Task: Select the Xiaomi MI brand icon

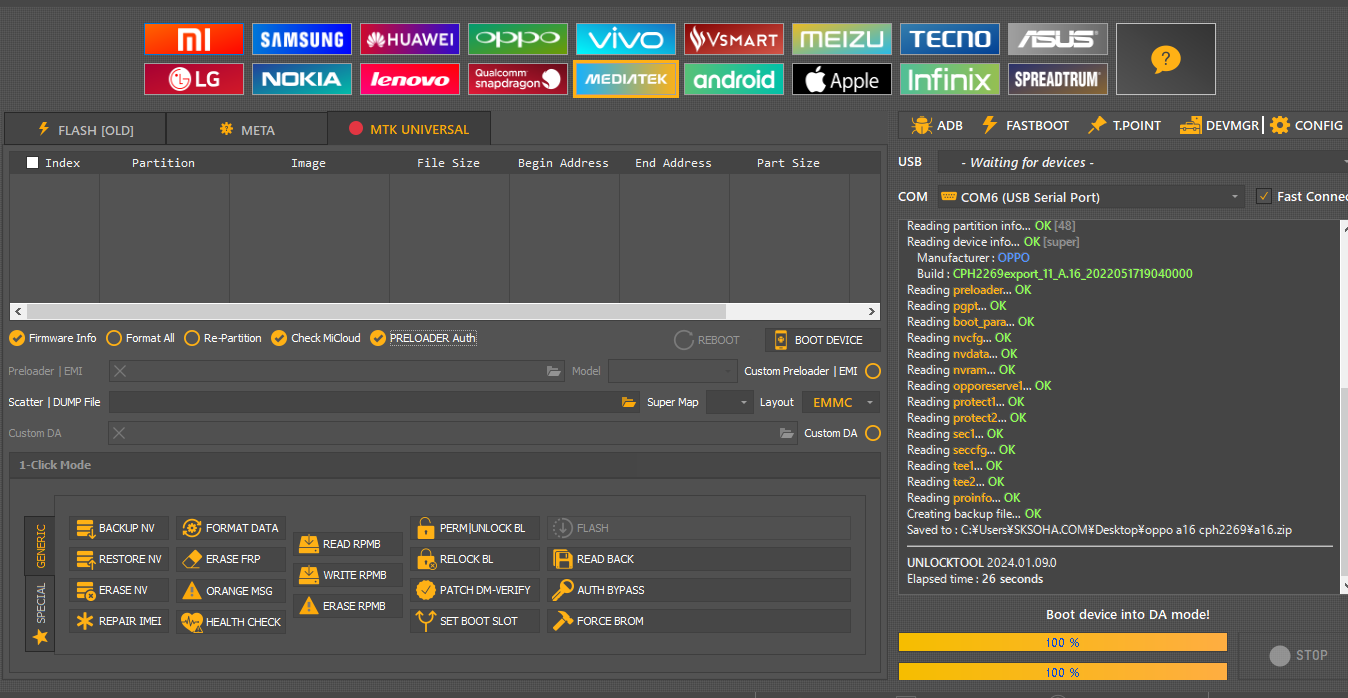Action: tap(194, 39)
